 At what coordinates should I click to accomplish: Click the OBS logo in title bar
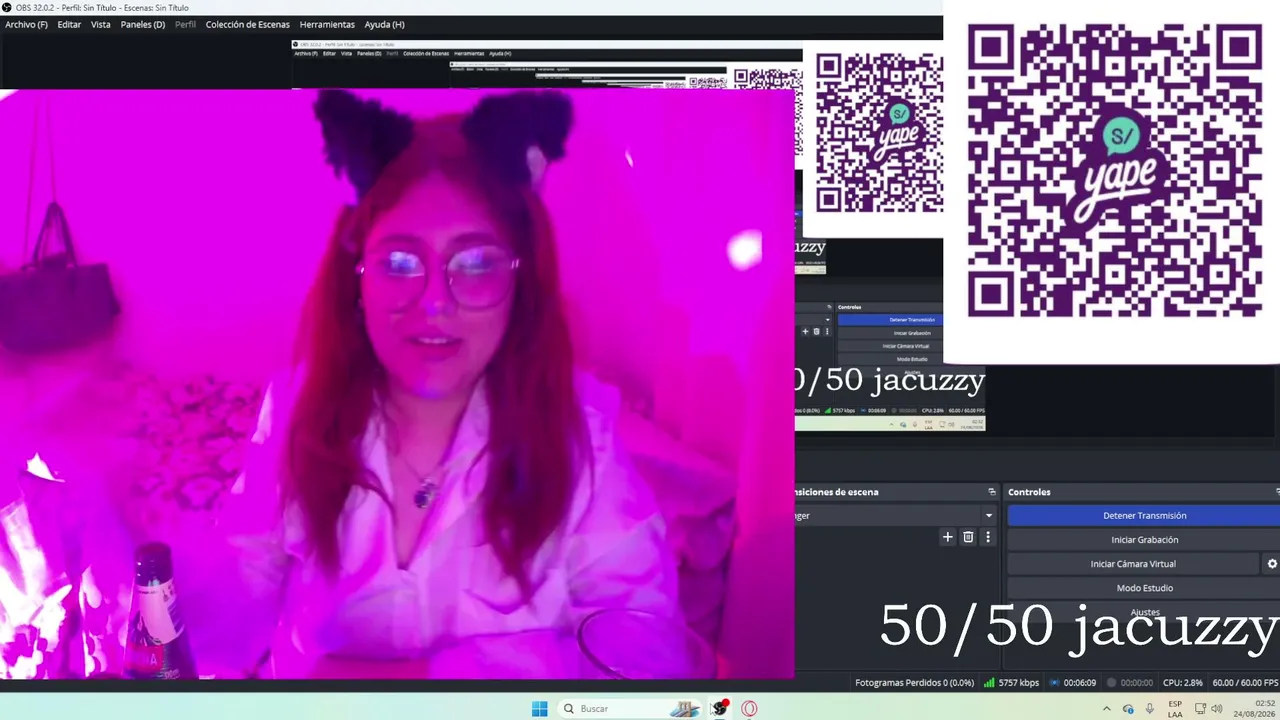pos(7,7)
